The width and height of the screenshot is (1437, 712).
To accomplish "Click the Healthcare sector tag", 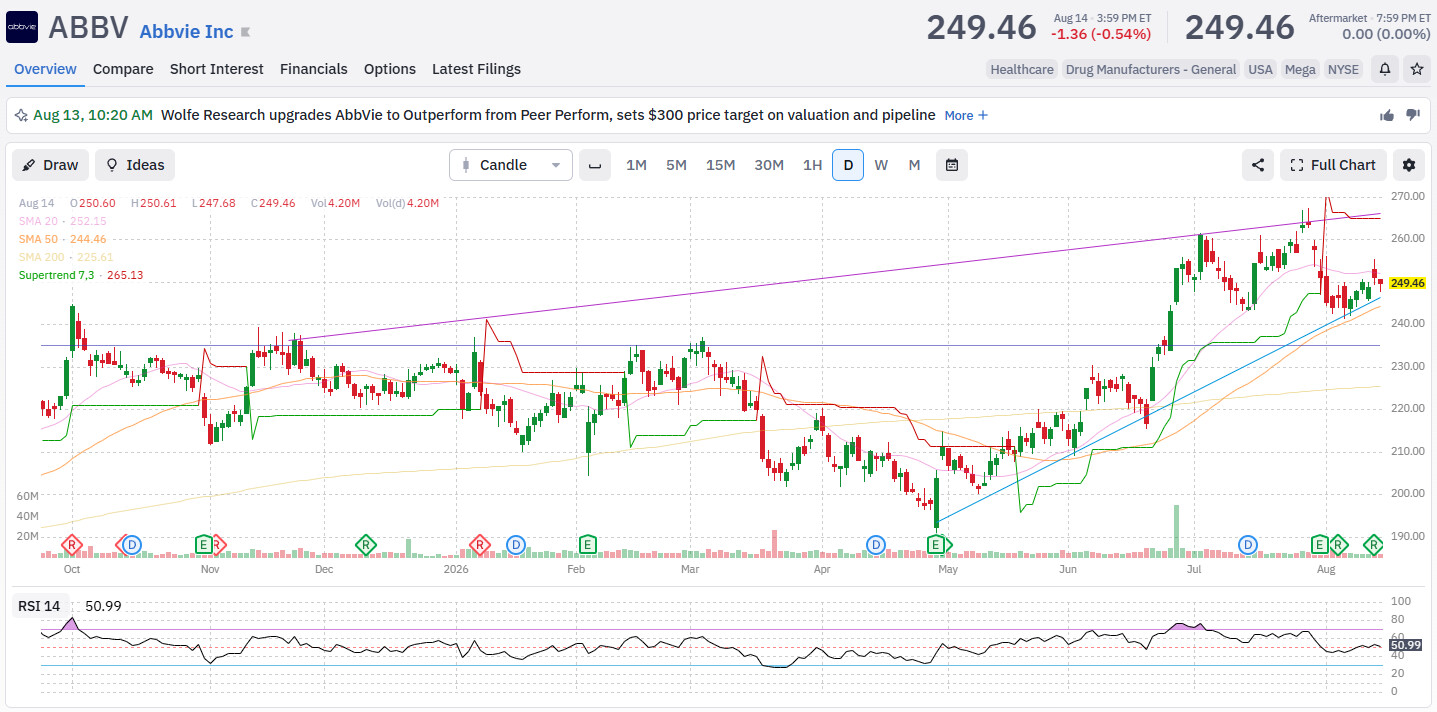I will 1022,69.
